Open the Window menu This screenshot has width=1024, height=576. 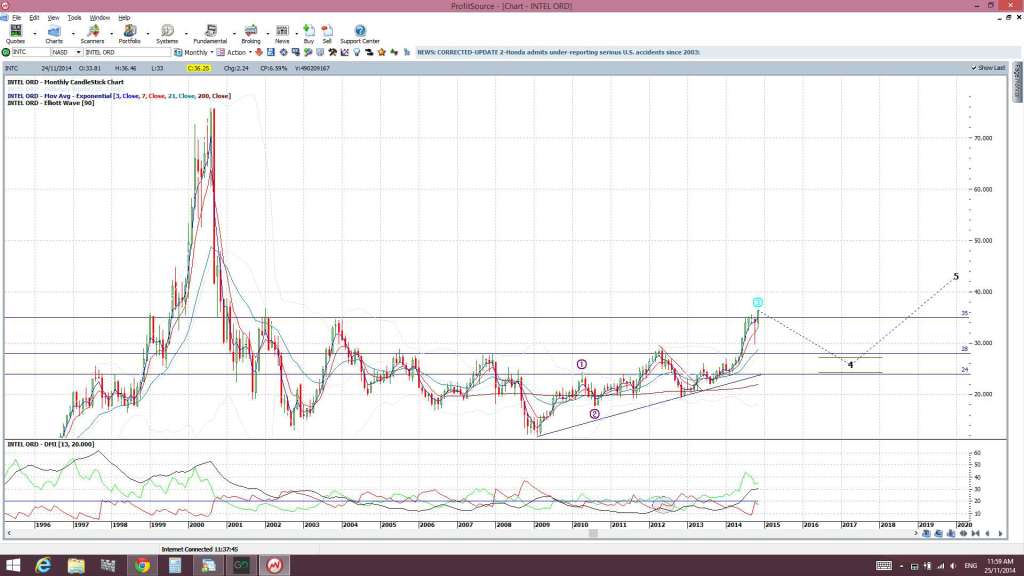(99, 18)
